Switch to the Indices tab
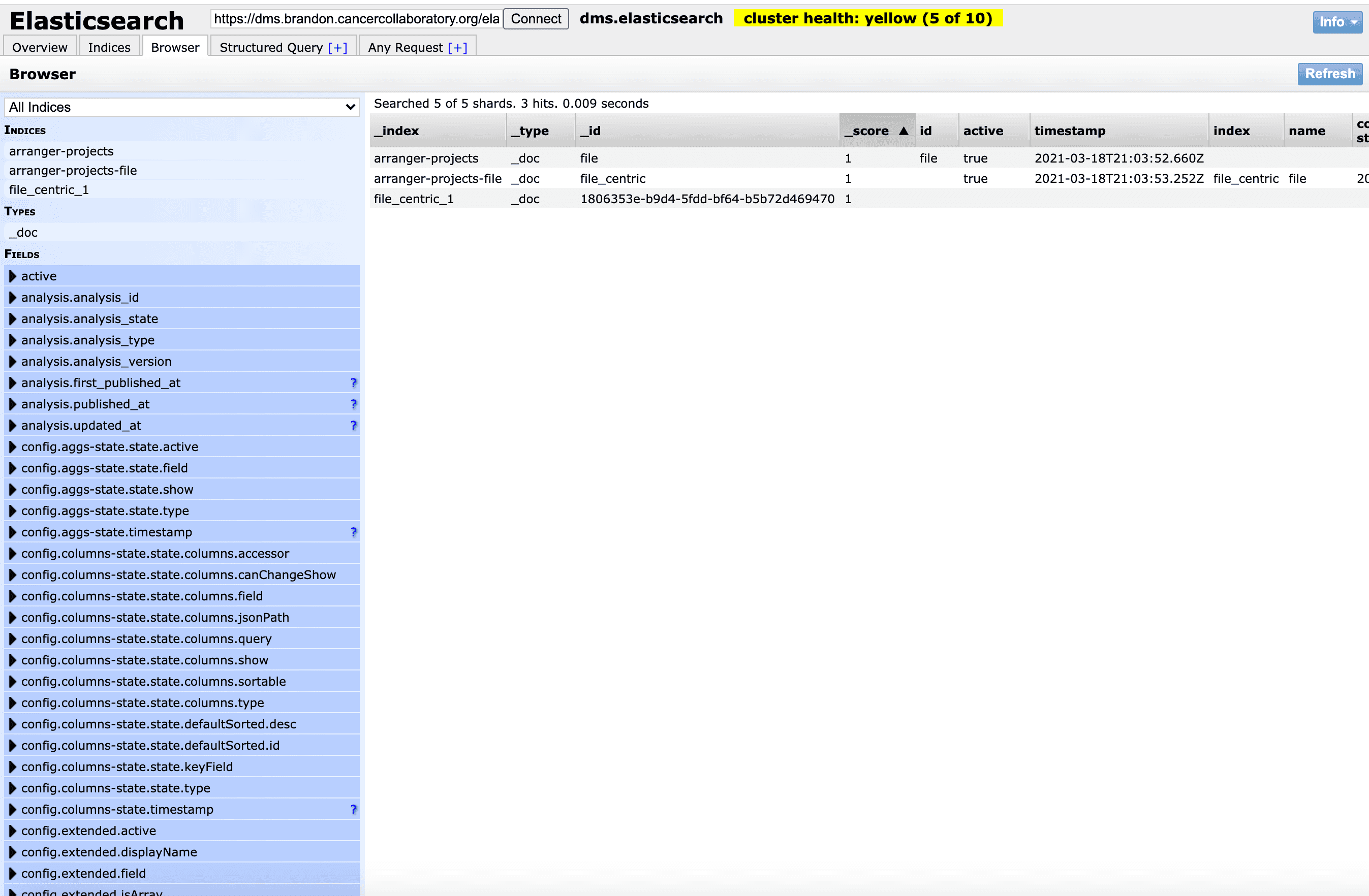This screenshot has height=896, width=1369. [109, 47]
